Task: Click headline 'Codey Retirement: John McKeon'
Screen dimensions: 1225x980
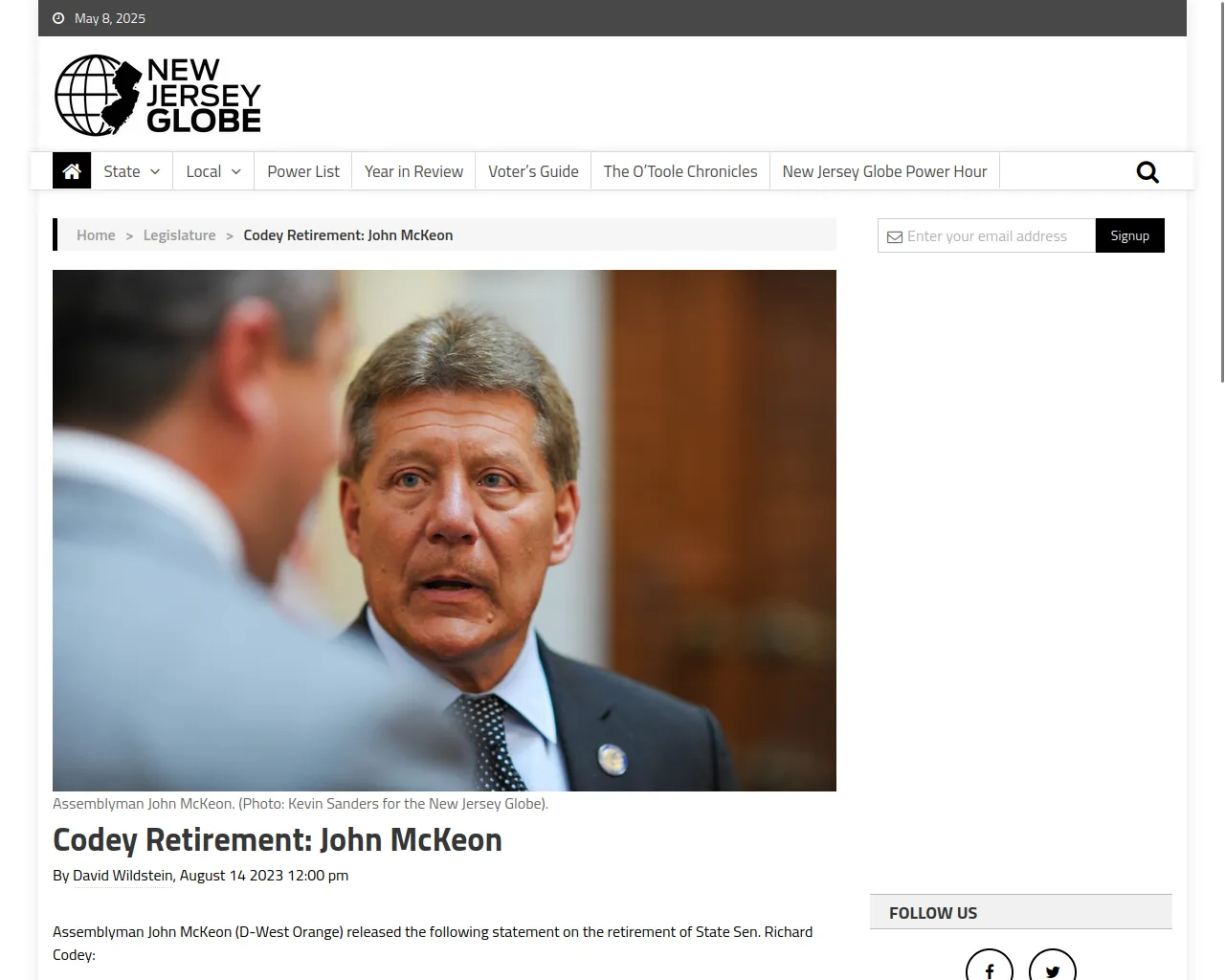Action: (x=278, y=840)
